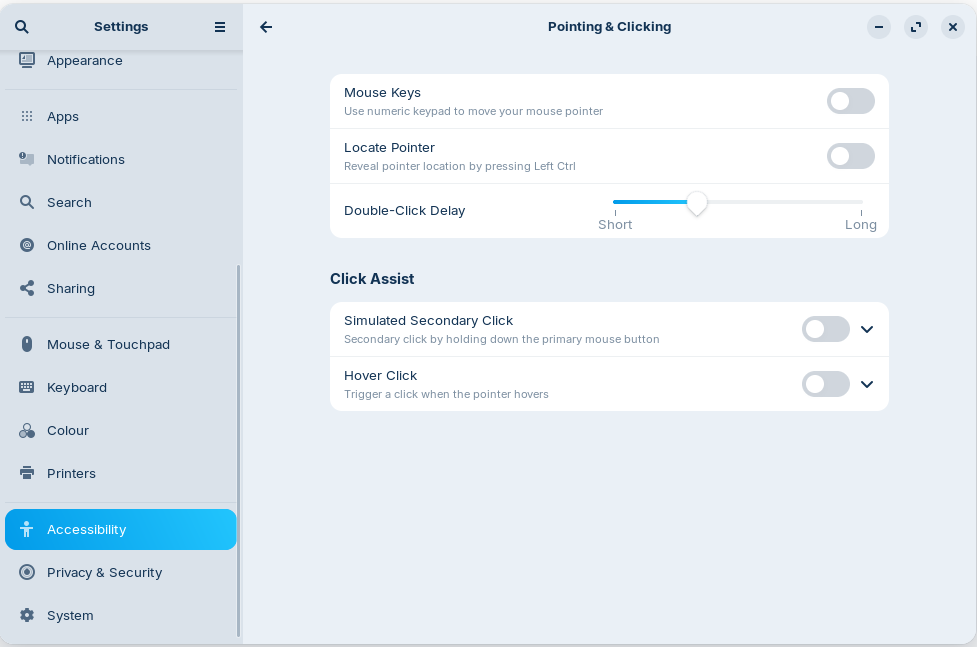
Task: Open Keyboard settings in the sidebar
Action: 77,387
